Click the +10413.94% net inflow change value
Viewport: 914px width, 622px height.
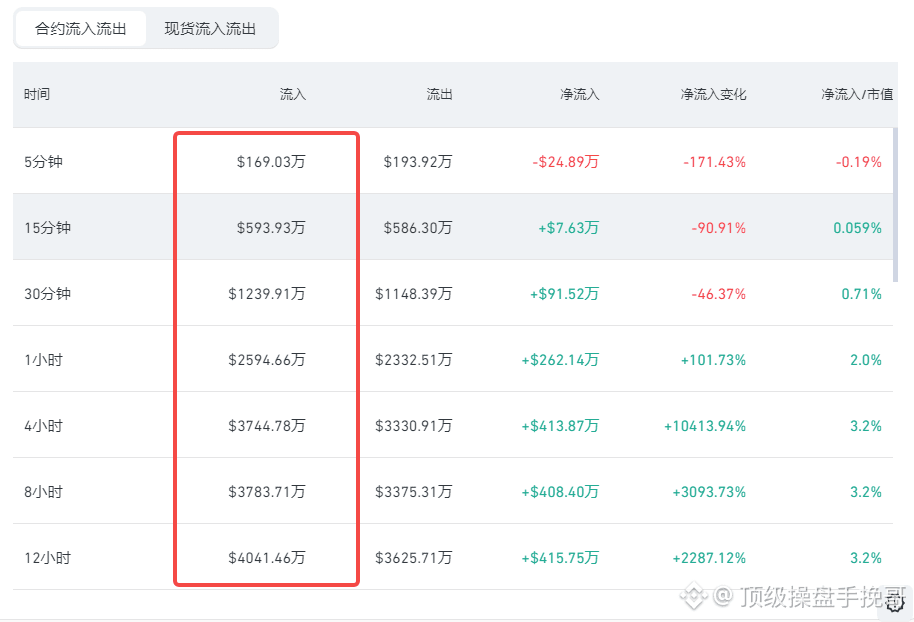point(705,426)
